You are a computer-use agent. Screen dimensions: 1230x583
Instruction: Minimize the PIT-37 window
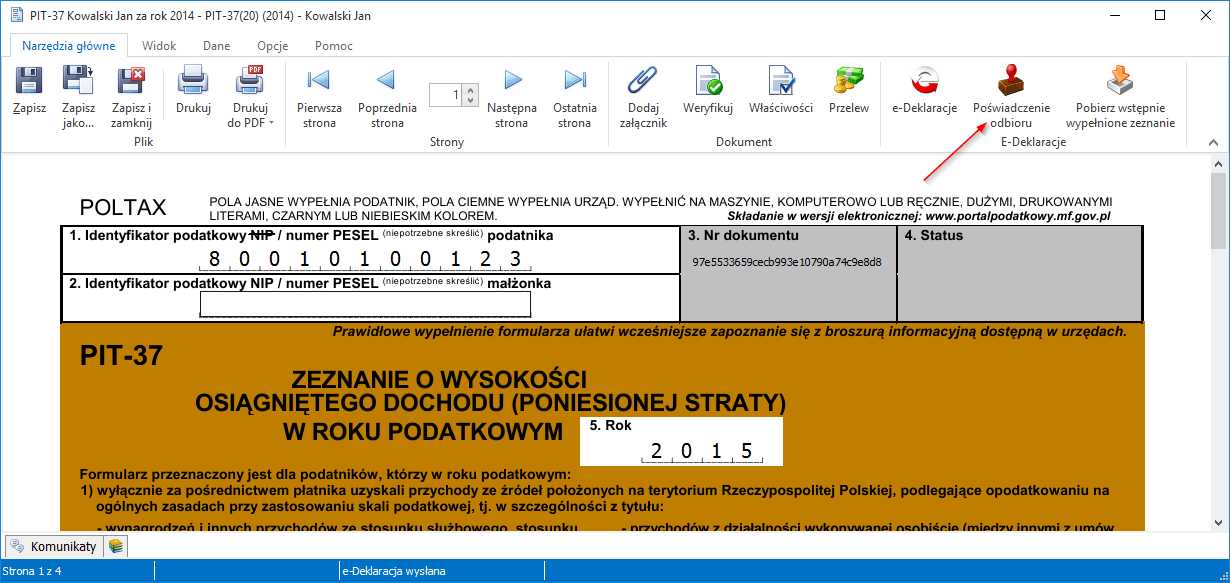[x=1113, y=15]
